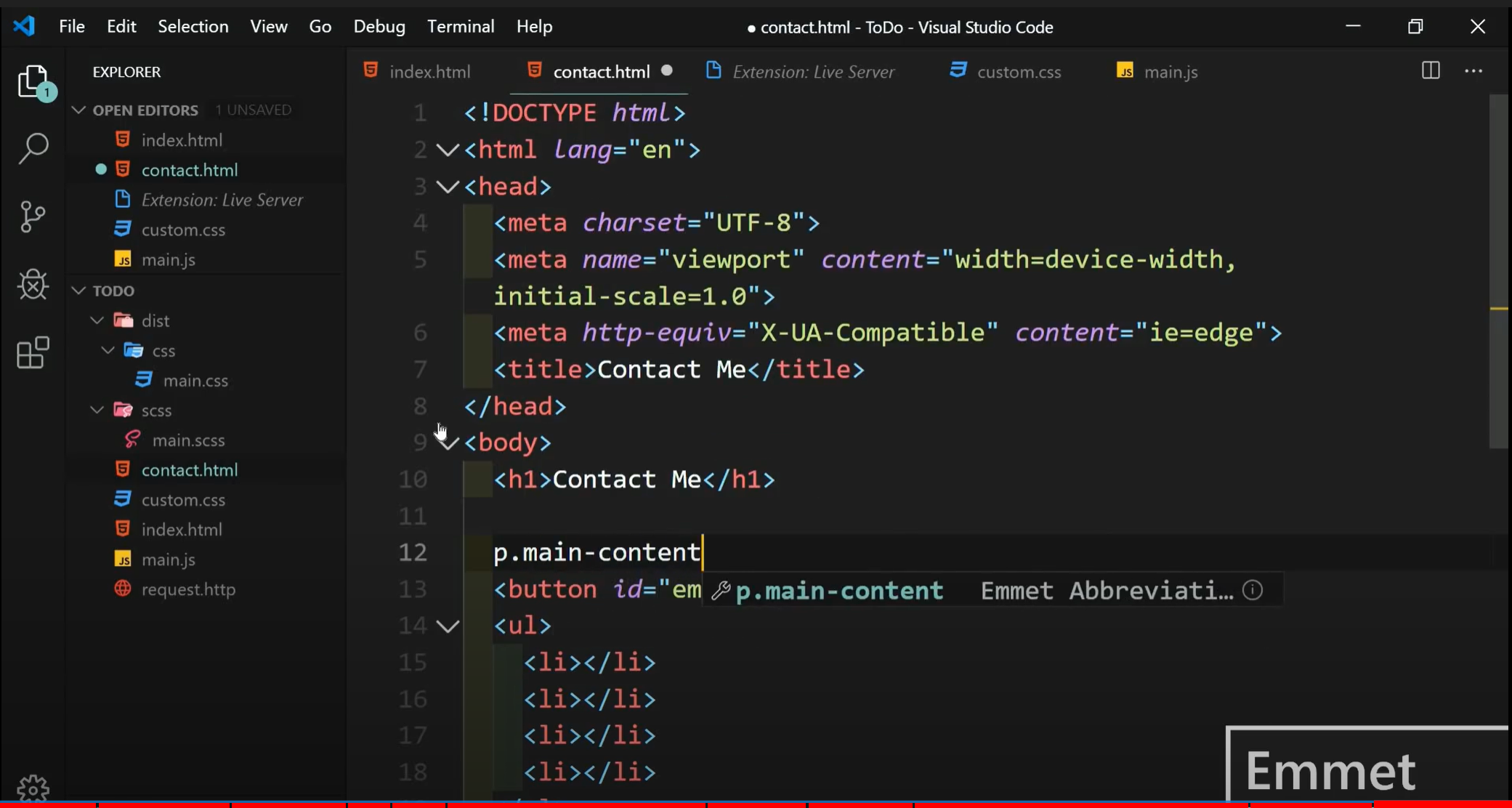The width and height of the screenshot is (1512, 808).
Task: Open the Terminal menu
Action: (x=460, y=27)
